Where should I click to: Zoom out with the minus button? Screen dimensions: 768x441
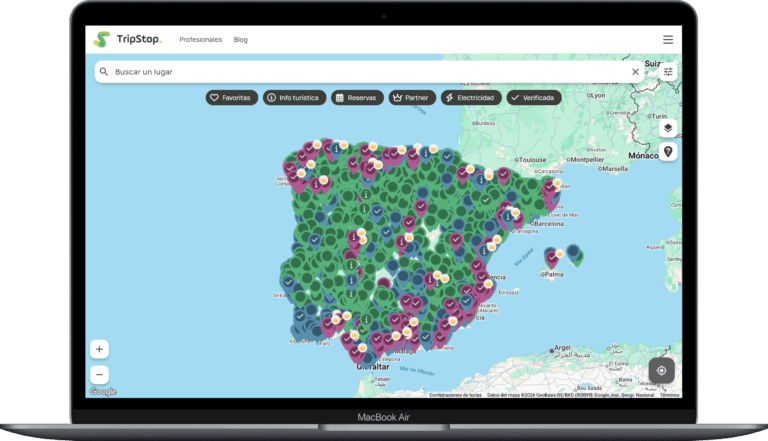99,375
